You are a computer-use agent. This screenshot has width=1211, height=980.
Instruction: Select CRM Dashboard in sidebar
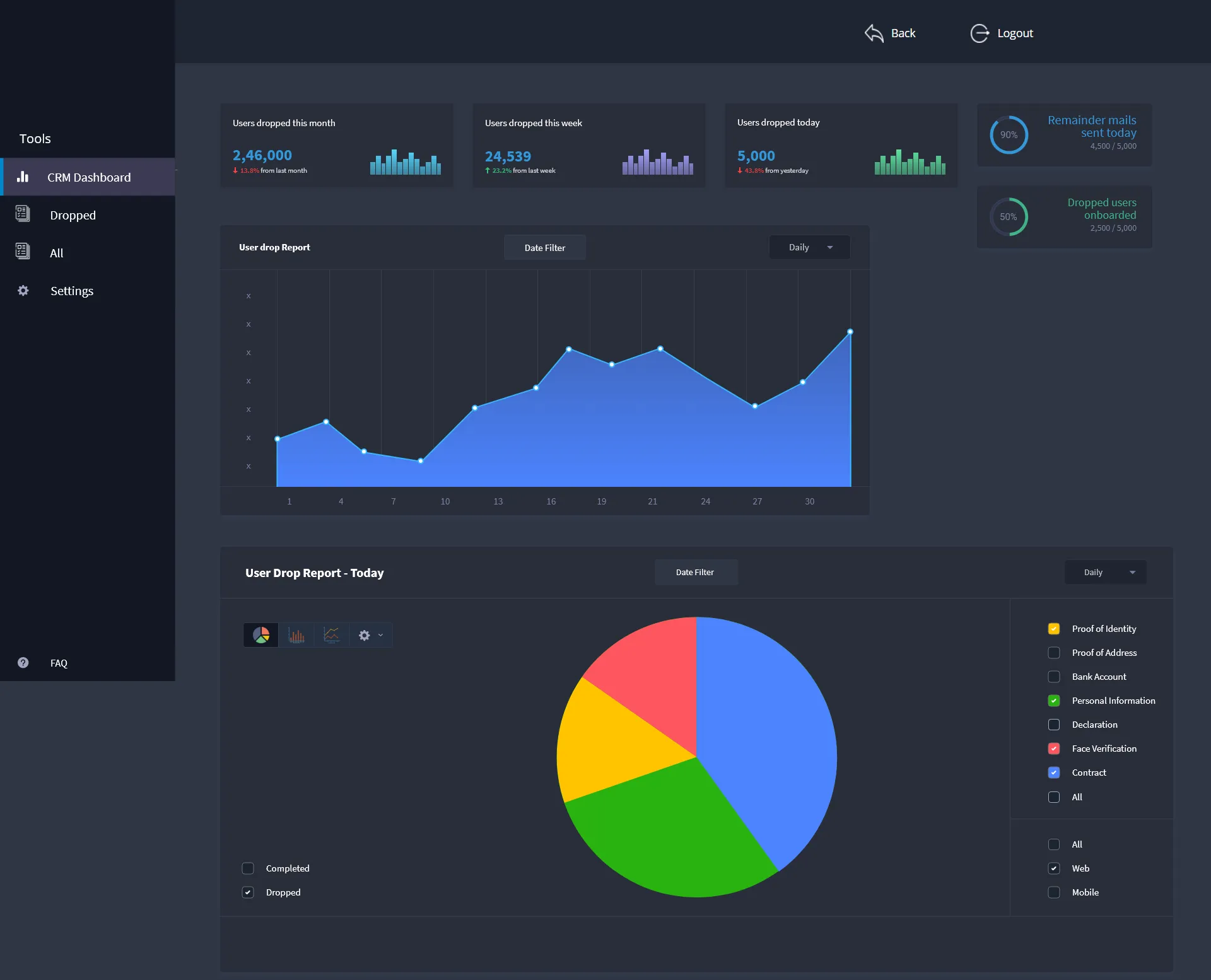[88, 177]
